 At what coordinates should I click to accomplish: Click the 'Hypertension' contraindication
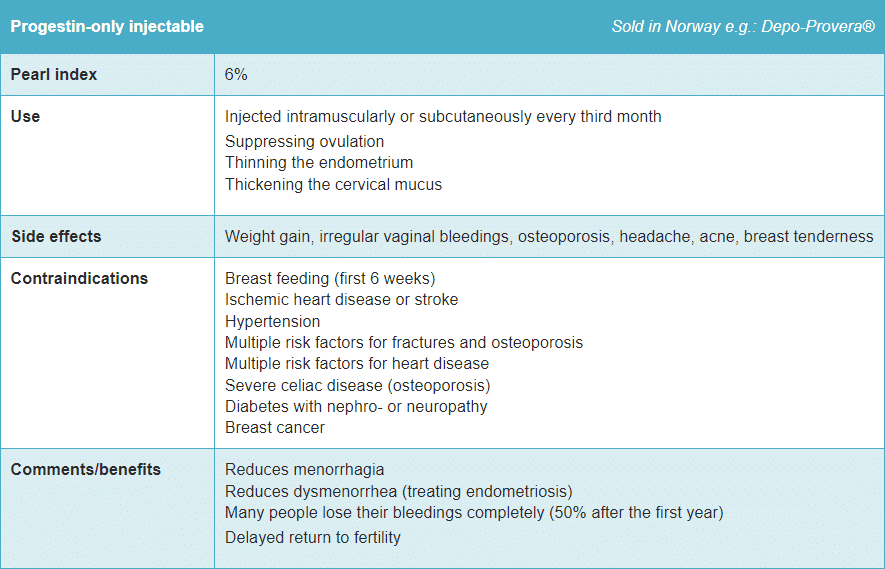tap(273, 322)
